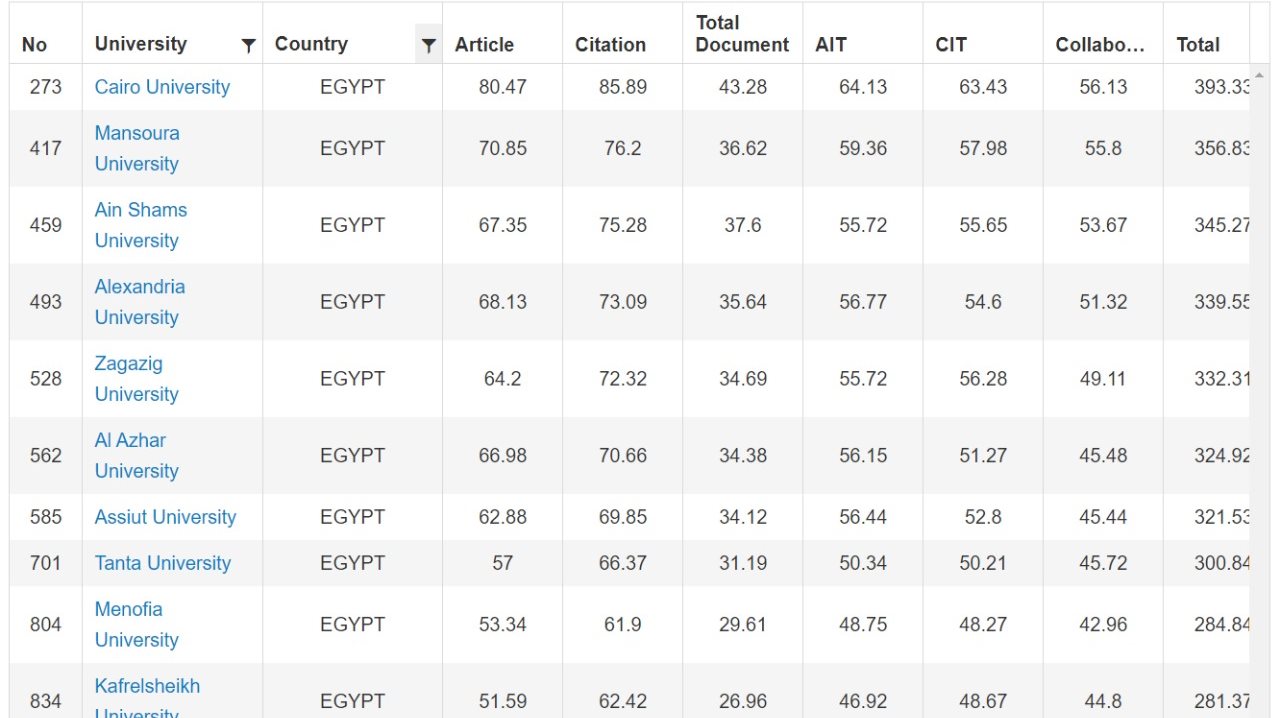
Task: Open the Tanta University link
Action: pos(162,563)
